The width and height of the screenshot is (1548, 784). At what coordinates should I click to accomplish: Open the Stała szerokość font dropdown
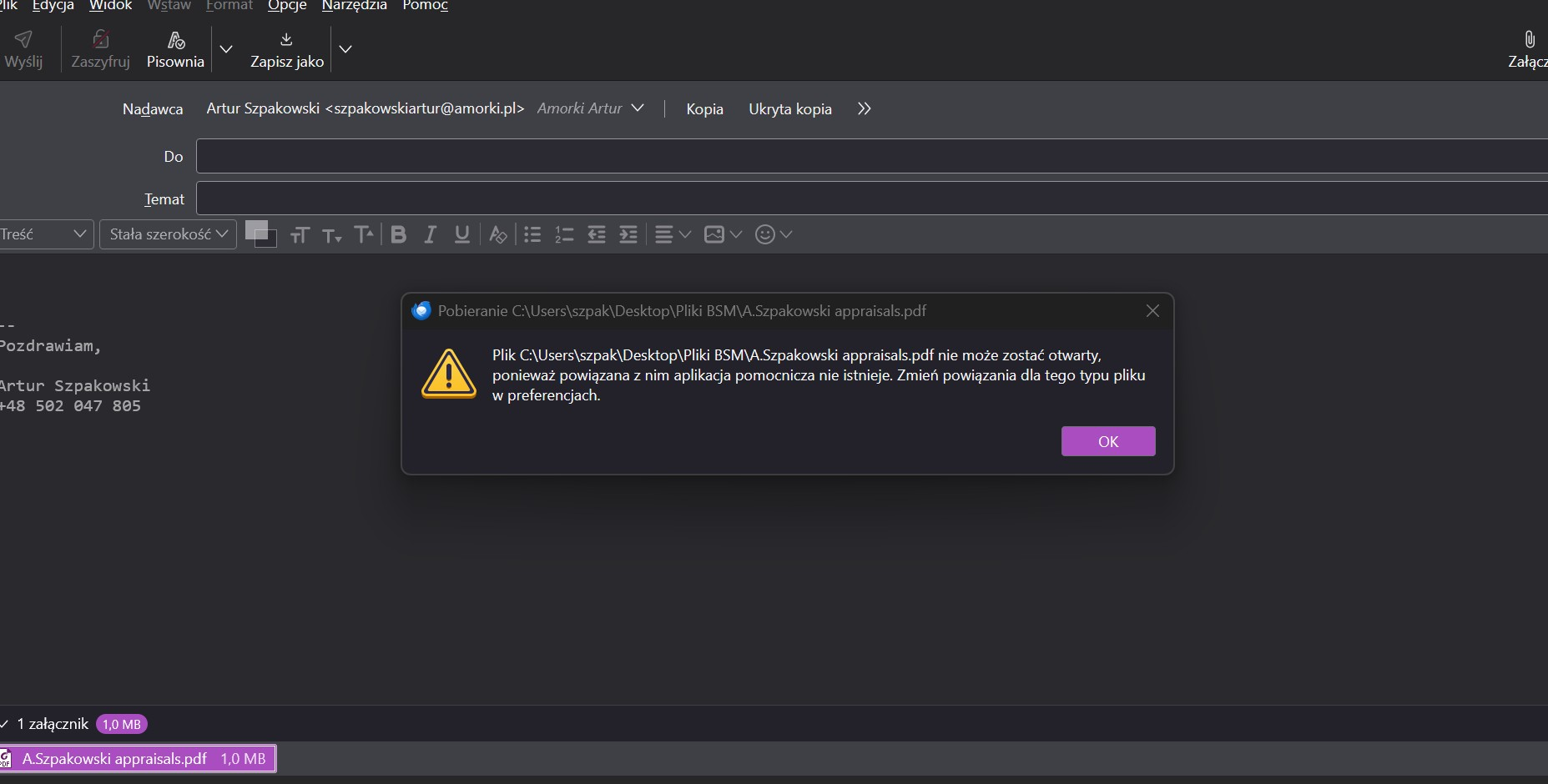tap(168, 234)
